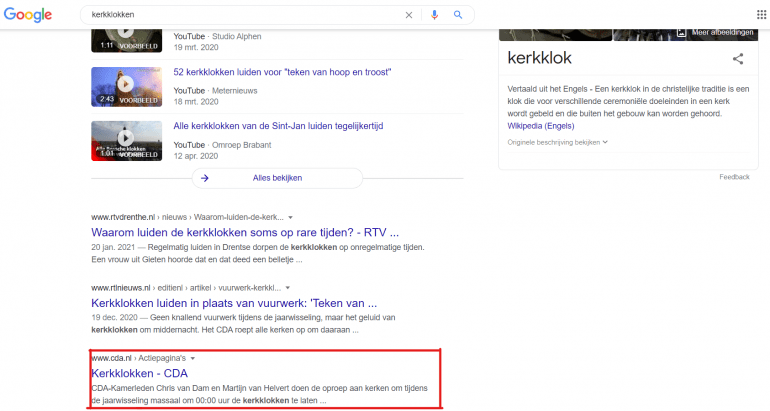Screen dimensions: 770x411
Task: Share the kerkklok knowledge panel
Action: click(x=738, y=59)
